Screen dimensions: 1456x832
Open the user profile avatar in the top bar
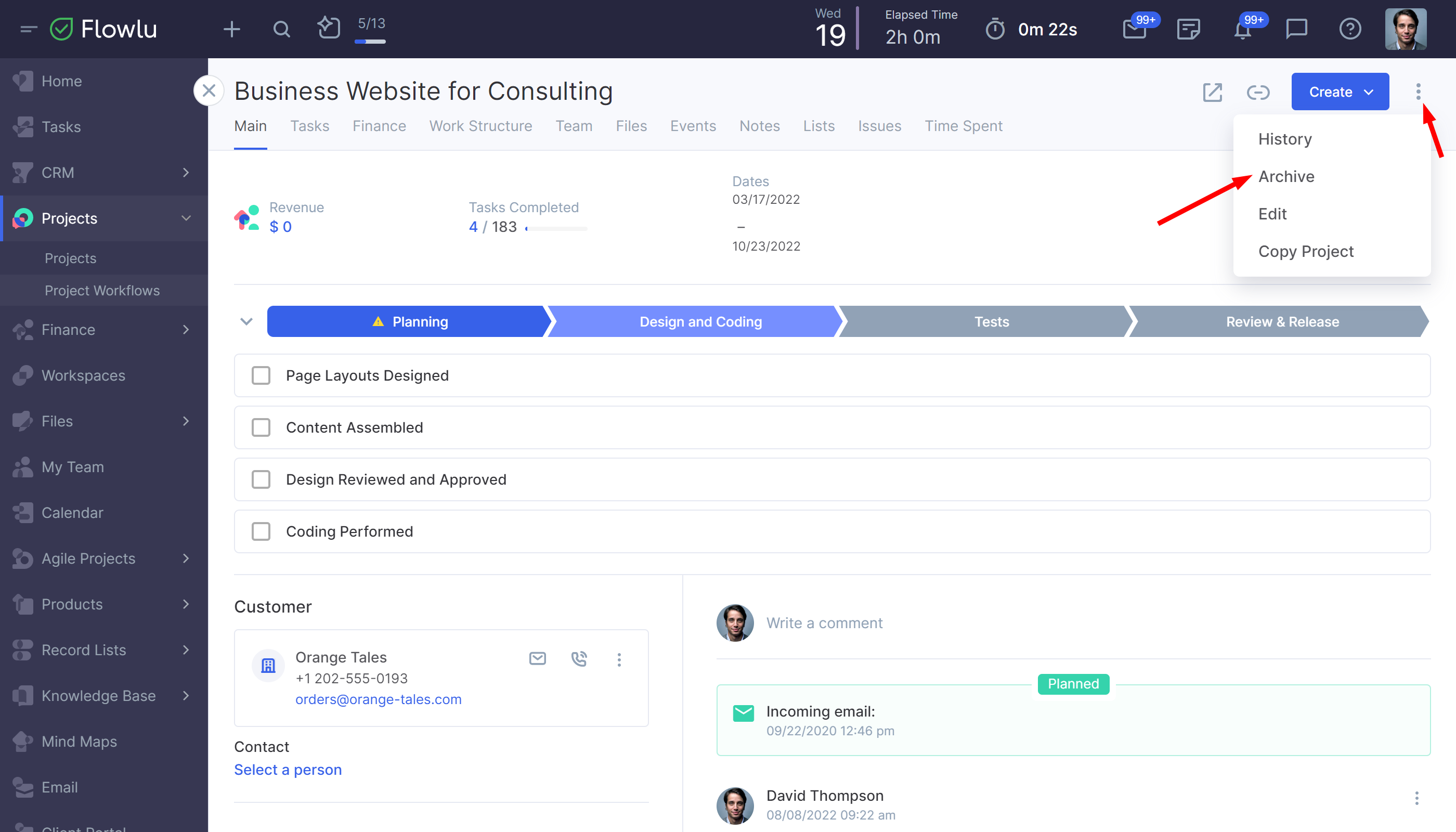point(1406,29)
